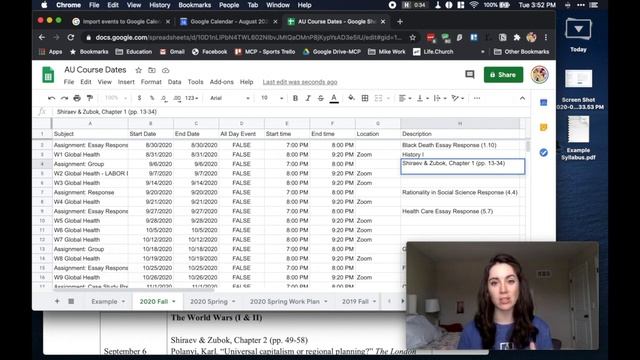The image size is (640, 360).
Task: Open horizontal align options
Action: [404, 98]
